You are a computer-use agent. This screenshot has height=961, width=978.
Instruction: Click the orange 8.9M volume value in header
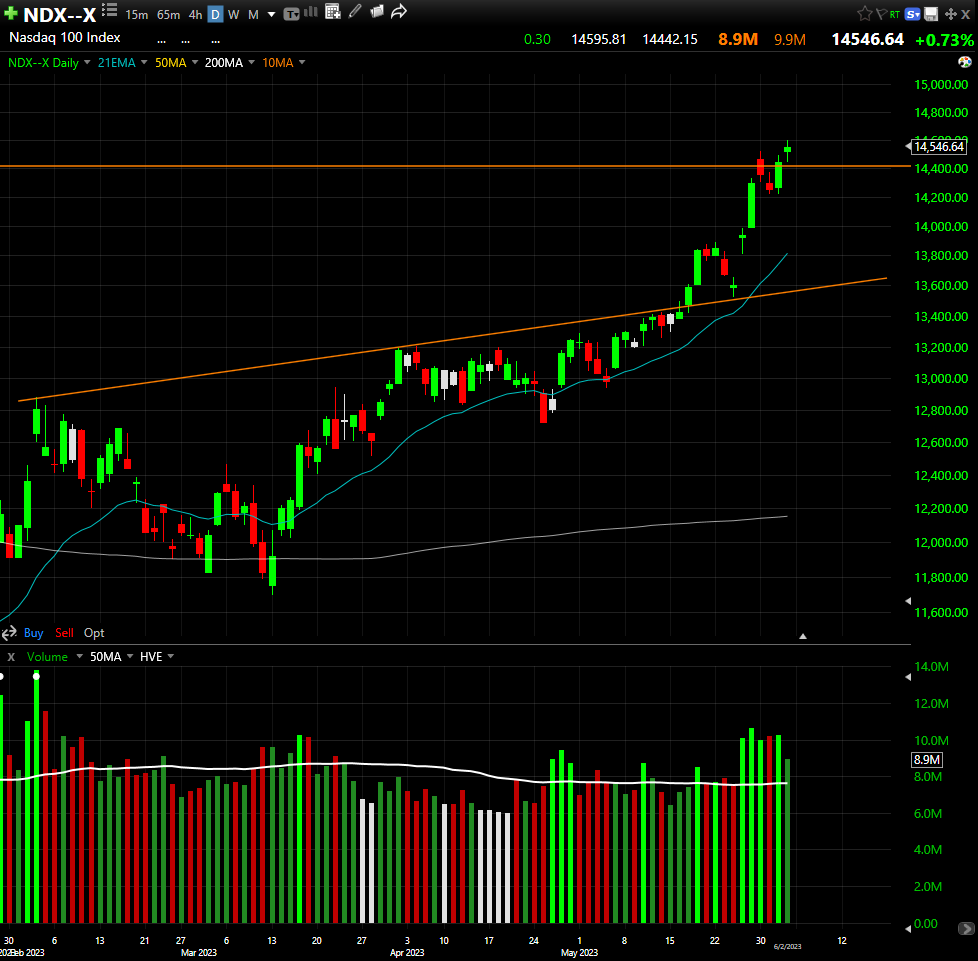[737, 39]
